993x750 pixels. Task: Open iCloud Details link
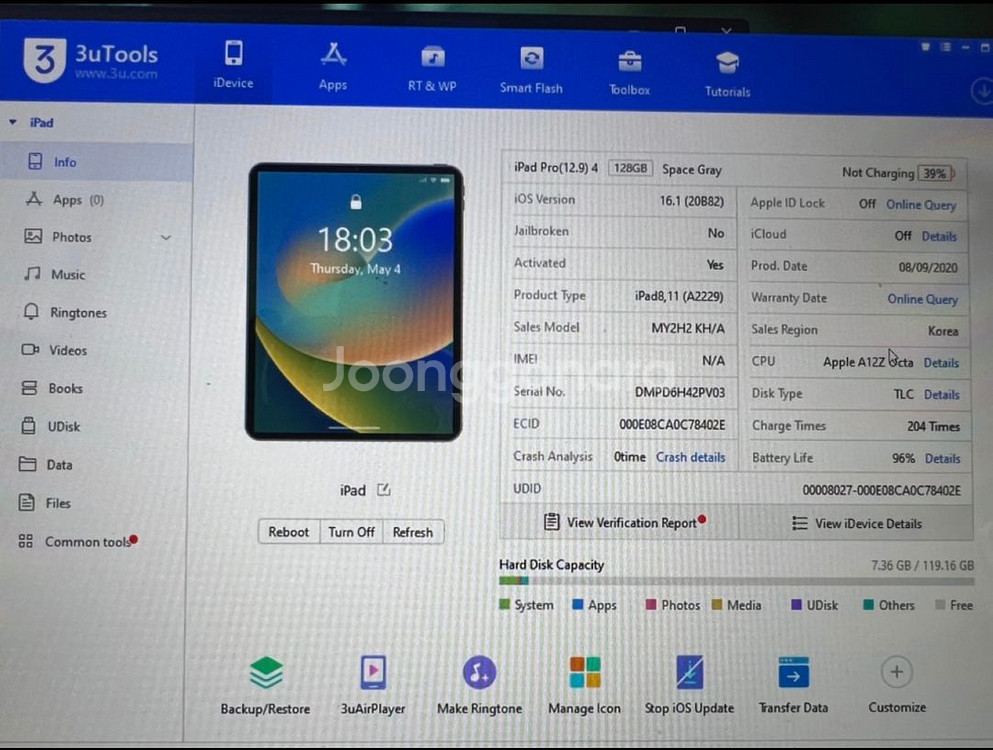point(939,236)
